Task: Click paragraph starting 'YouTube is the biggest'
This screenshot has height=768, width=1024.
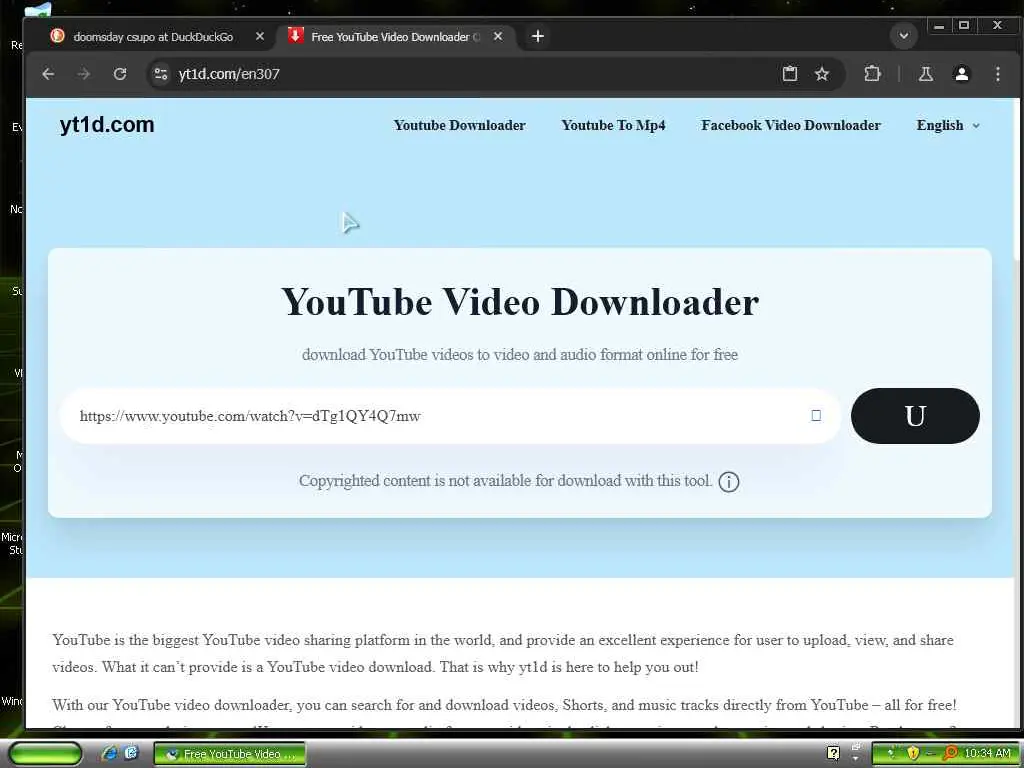Action: (x=503, y=653)
